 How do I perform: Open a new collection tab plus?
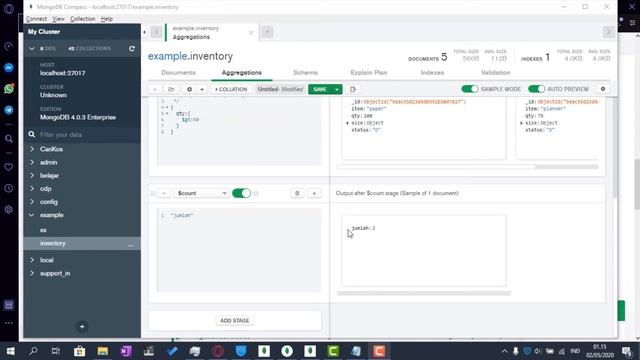267,32
